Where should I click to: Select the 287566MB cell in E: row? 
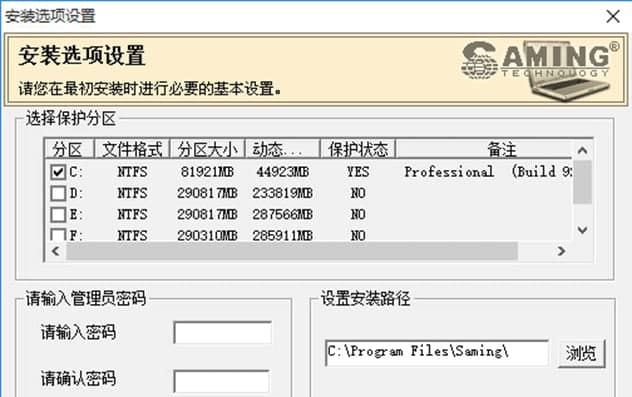(x=283, y=214)
